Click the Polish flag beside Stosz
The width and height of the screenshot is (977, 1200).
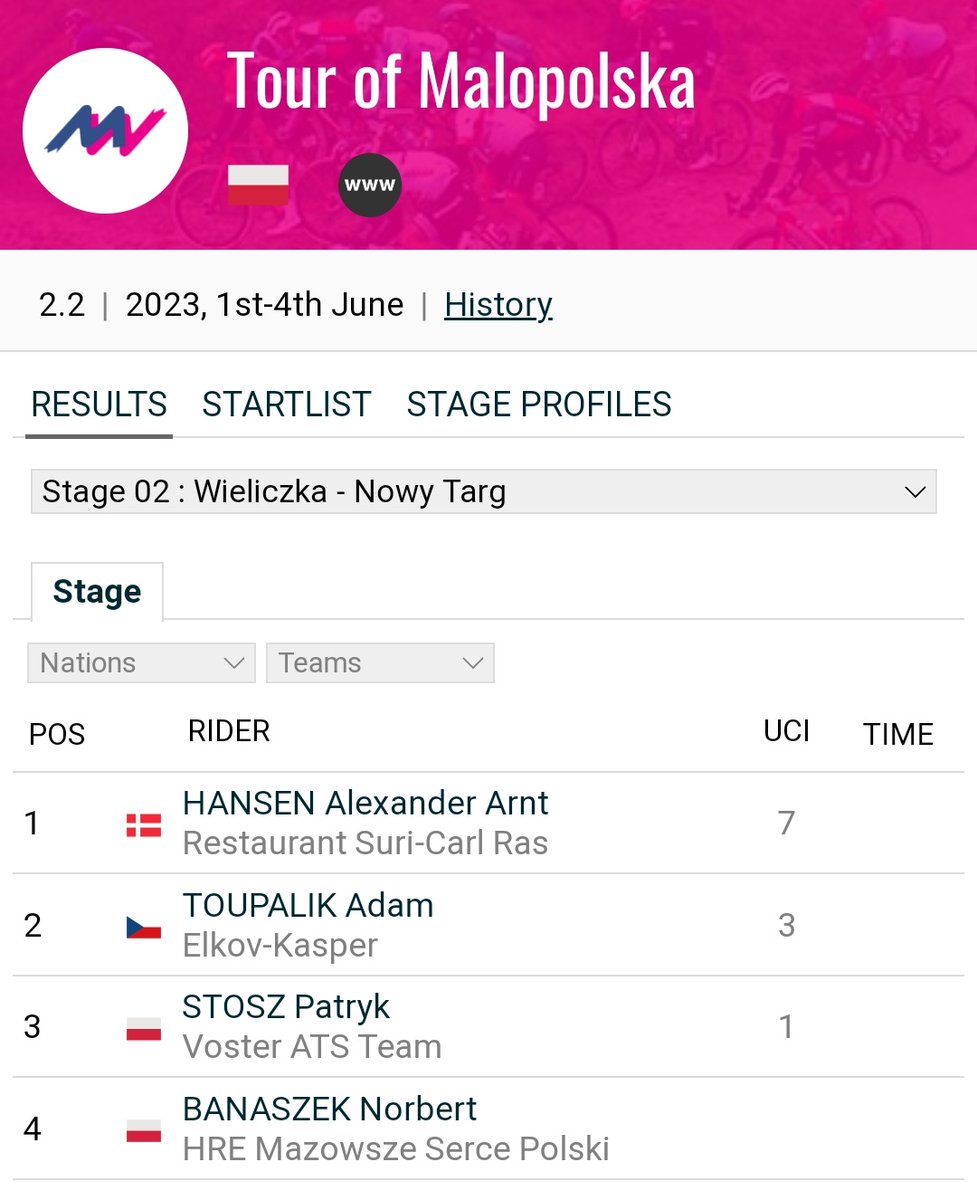(x=144, y=1029)
